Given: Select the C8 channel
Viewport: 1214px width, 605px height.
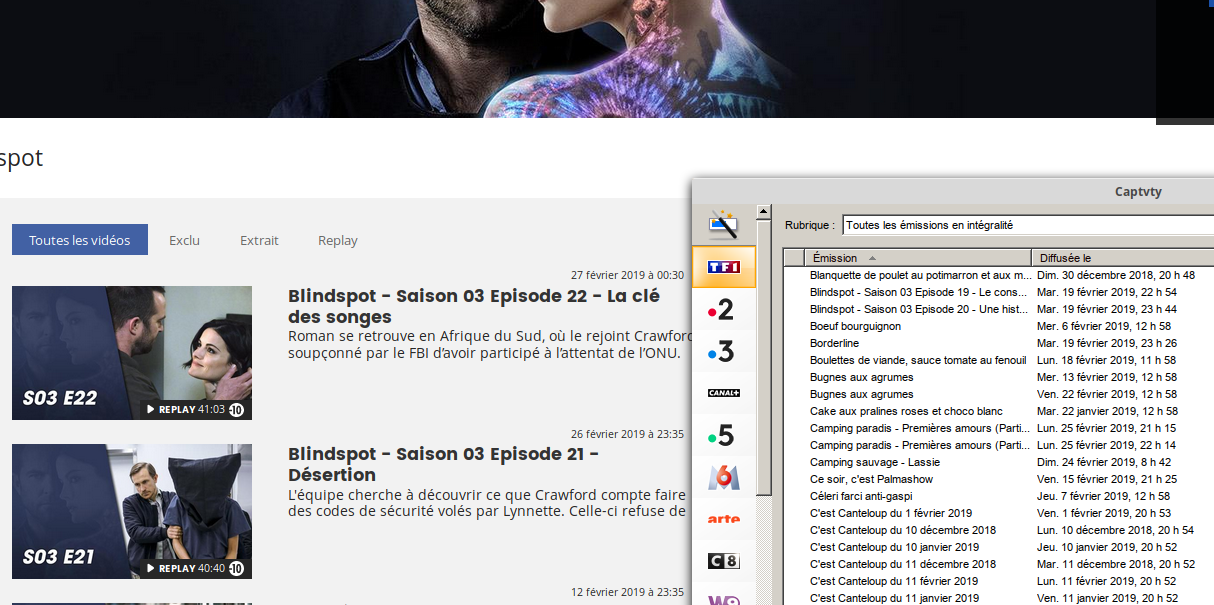Looking at the screenshot, I should click(x=723, y=561).
